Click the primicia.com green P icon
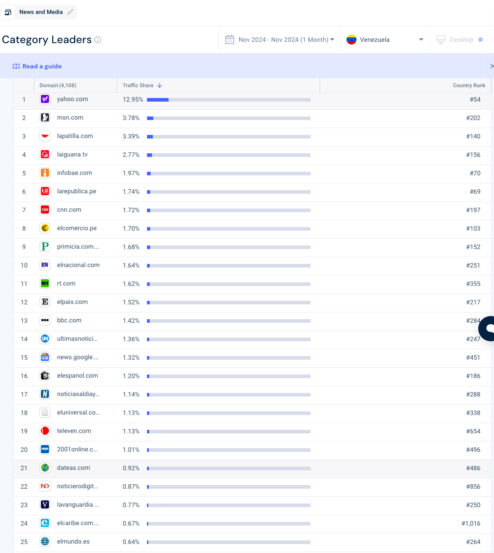Viewport: 494px width, 553px height. [45, 247]
